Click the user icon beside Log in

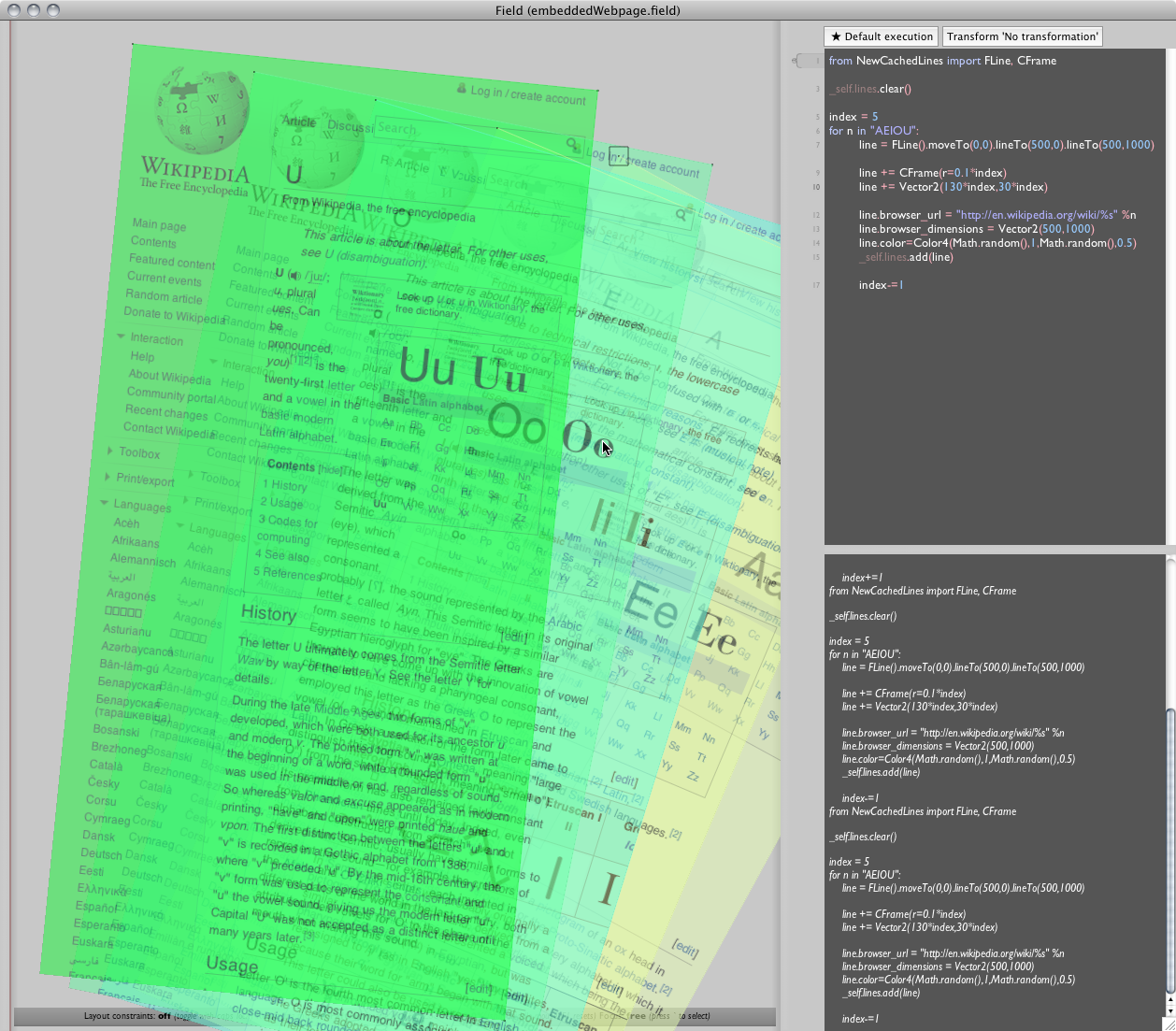click(461, 88)
